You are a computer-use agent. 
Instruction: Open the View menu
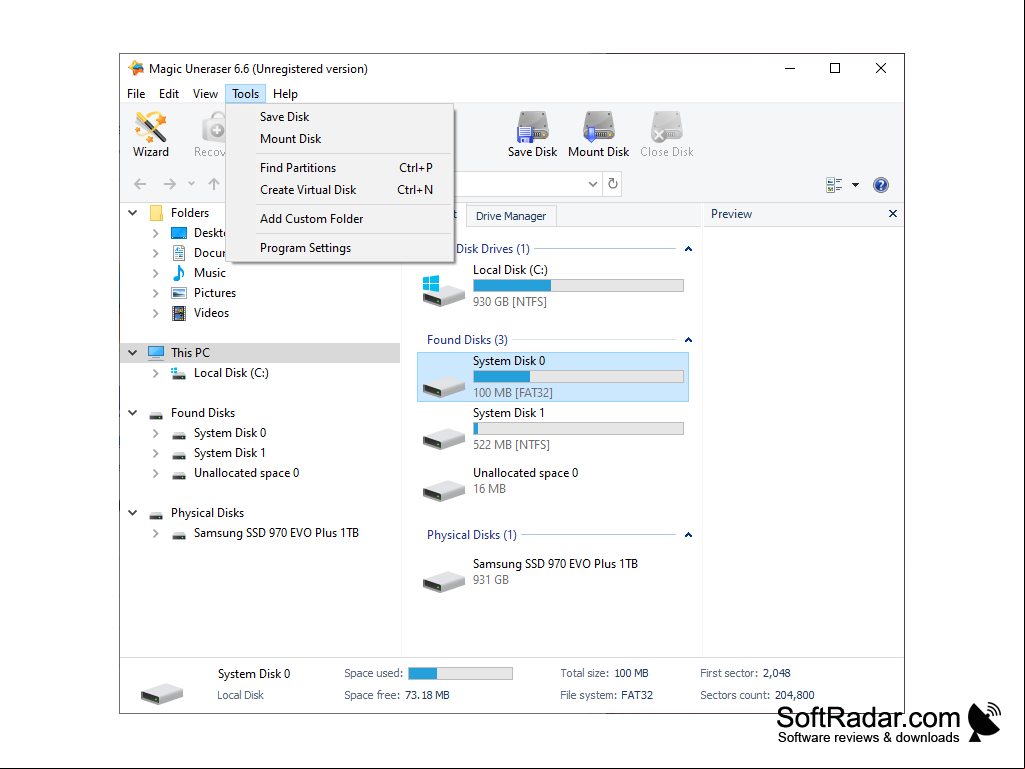tap(205, 94)
